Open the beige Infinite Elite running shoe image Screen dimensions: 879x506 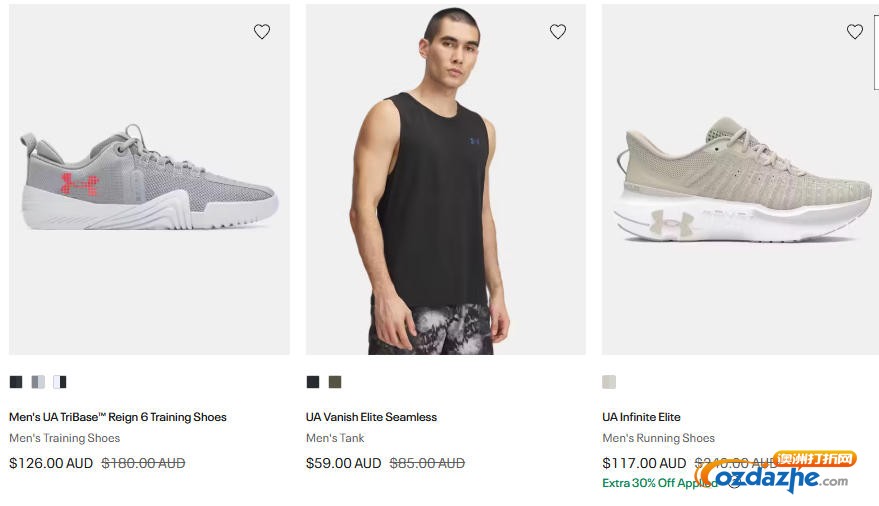click(740, 180)
